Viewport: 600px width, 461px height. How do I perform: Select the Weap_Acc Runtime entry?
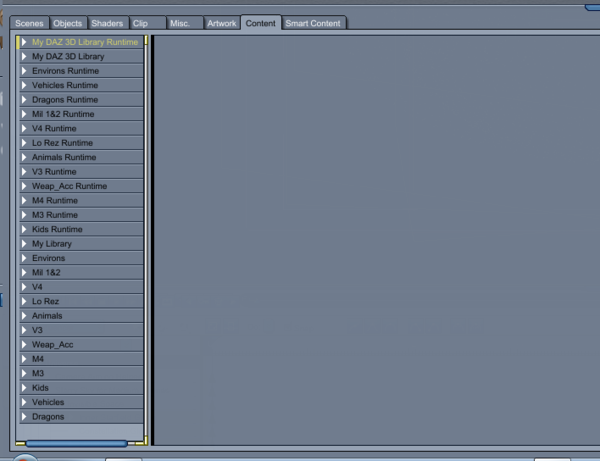[82, 186]
